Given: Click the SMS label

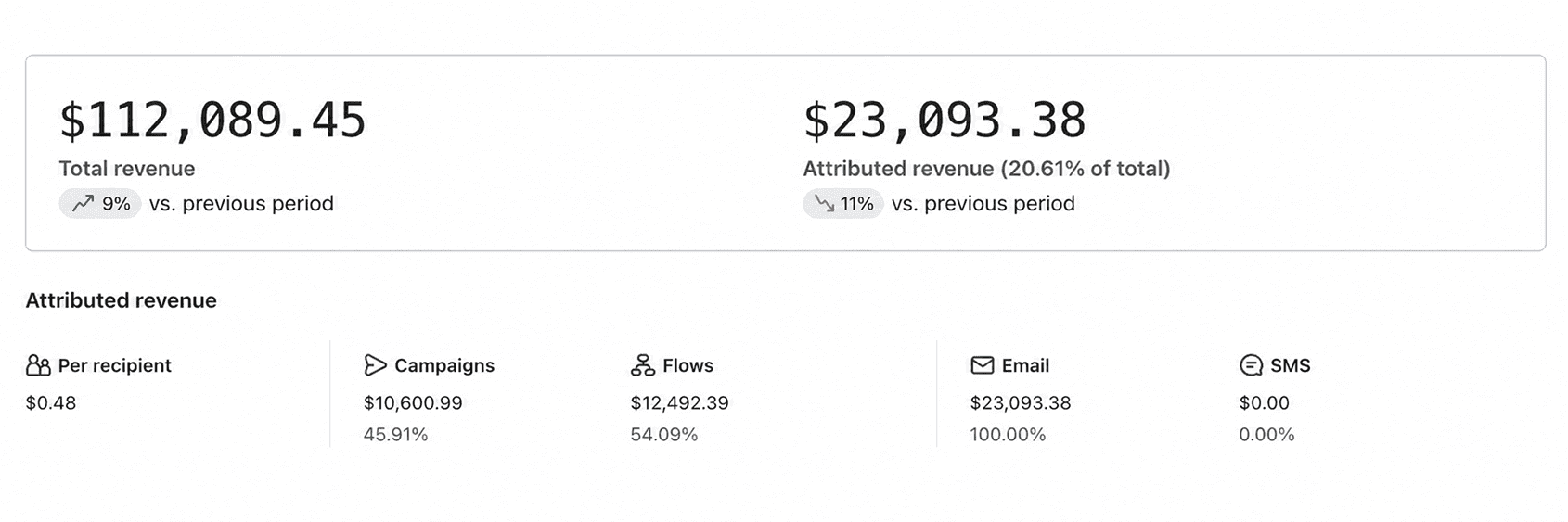Looking at the screenshot, I should click(1291, 365).
